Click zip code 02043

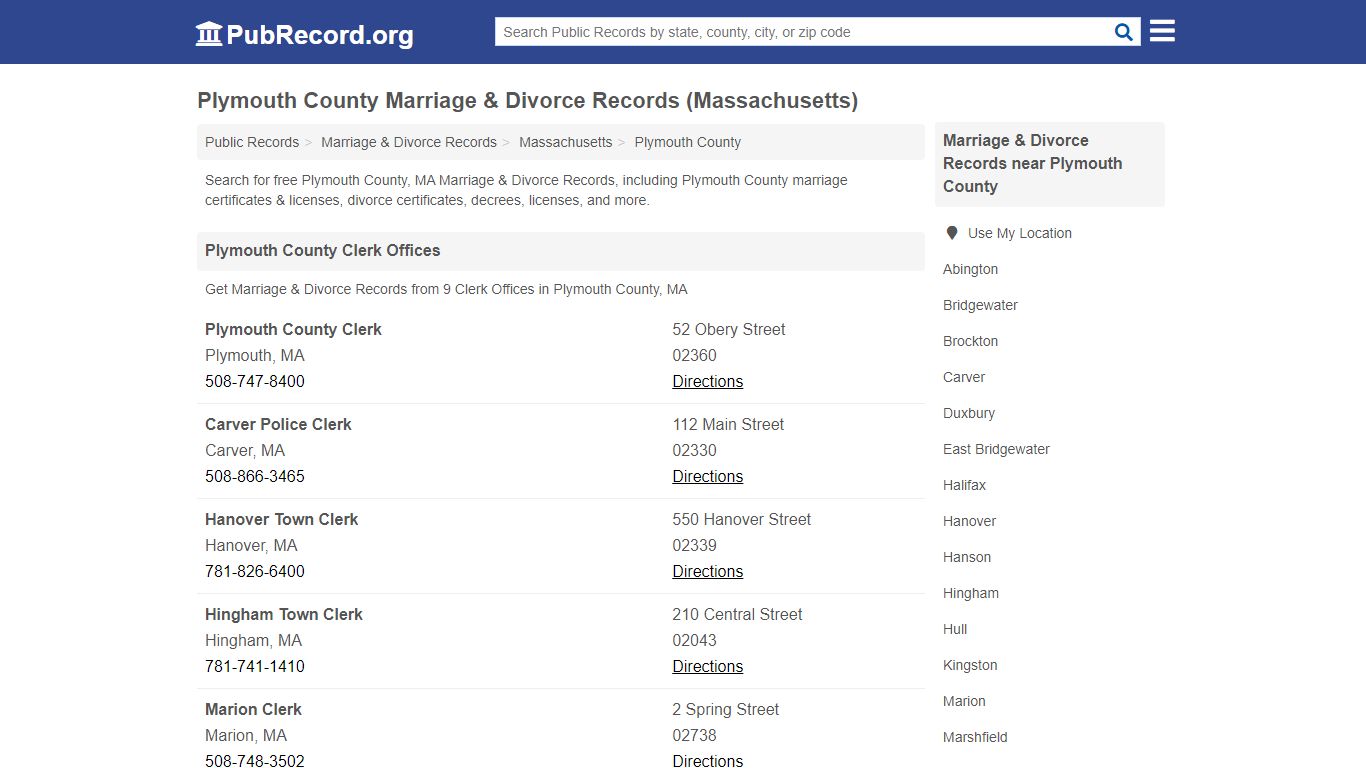[x=694, y=640]
